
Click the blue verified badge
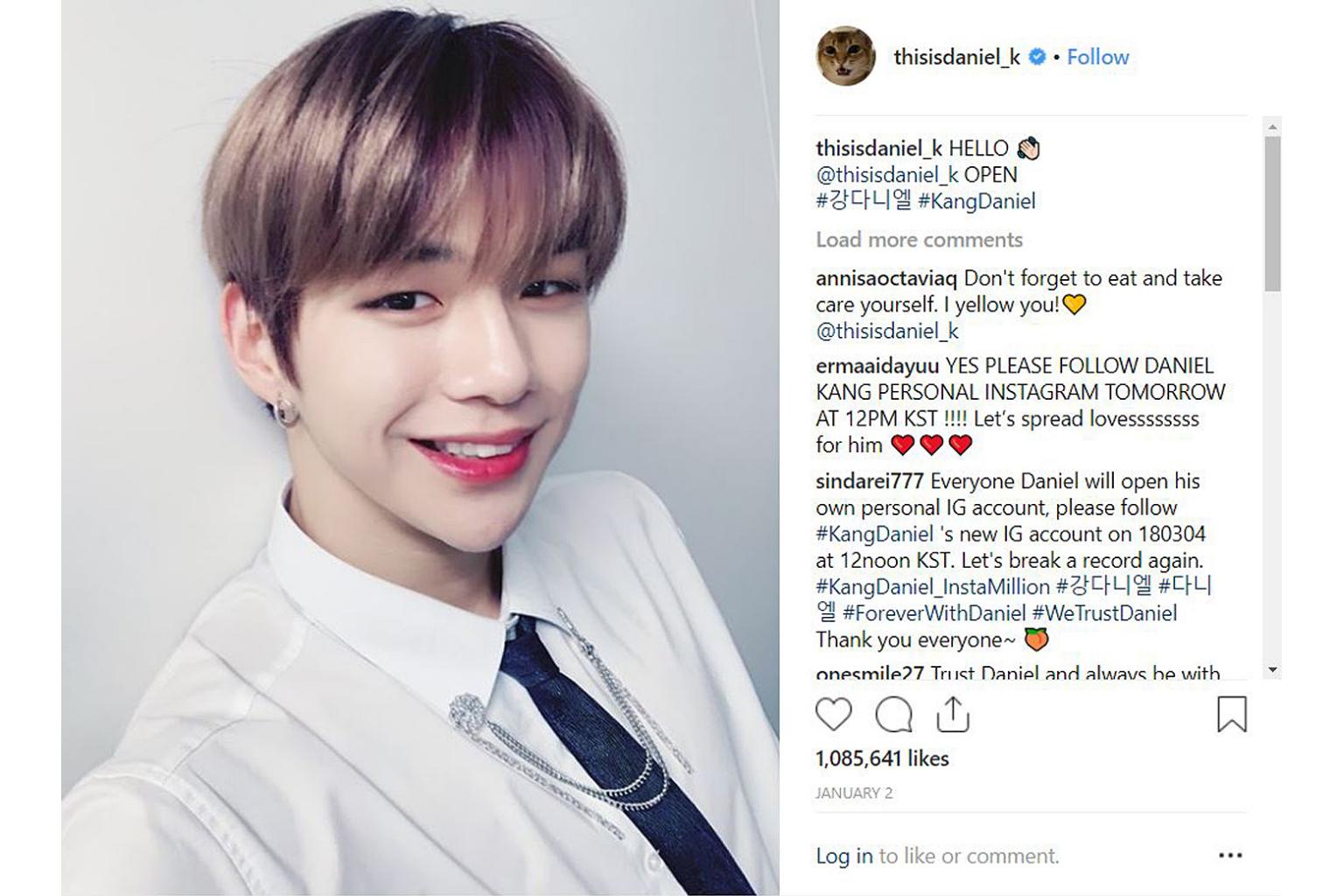[1037, 57]
